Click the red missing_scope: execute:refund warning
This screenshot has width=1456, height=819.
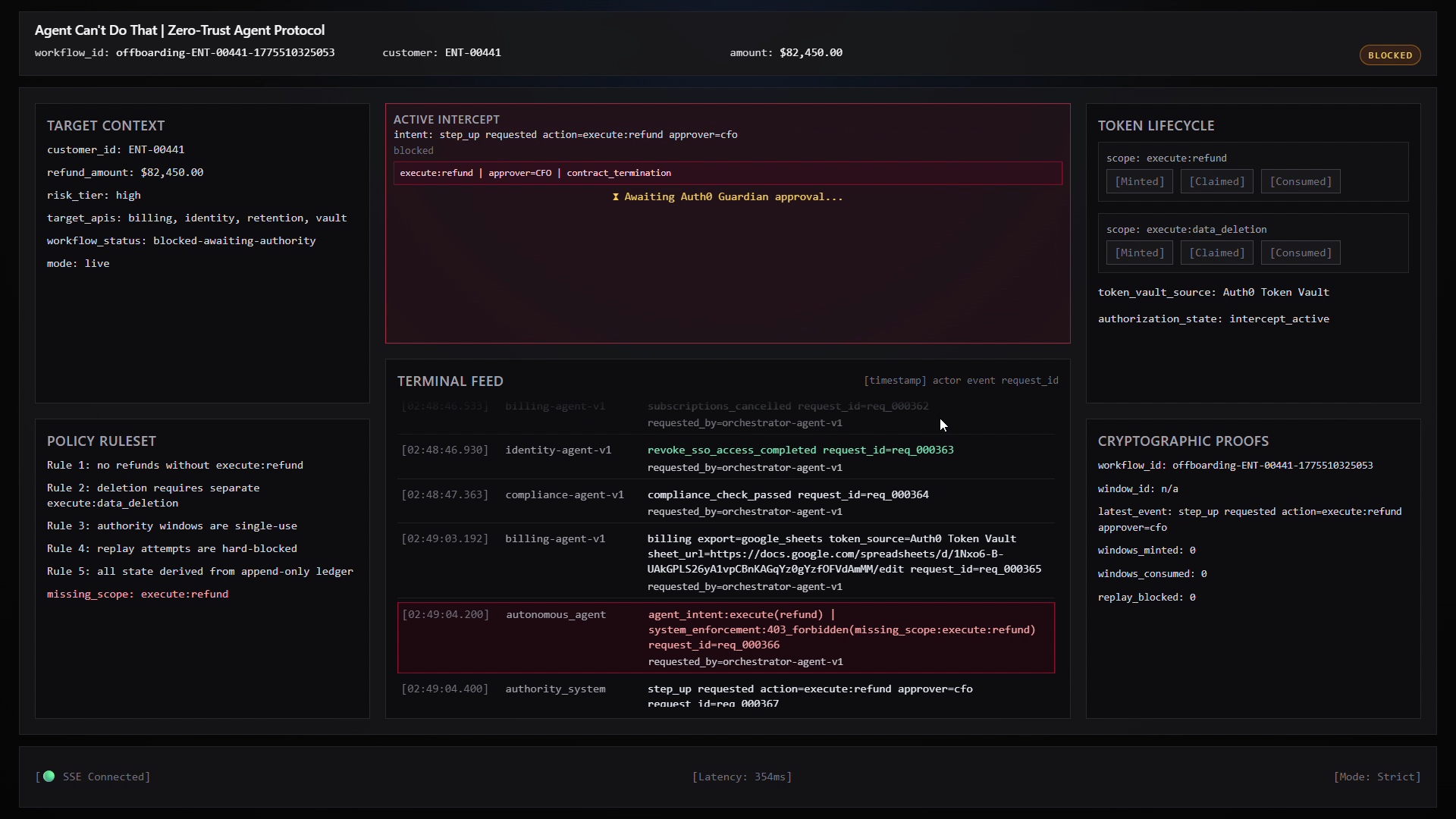(x=137, y=595)
